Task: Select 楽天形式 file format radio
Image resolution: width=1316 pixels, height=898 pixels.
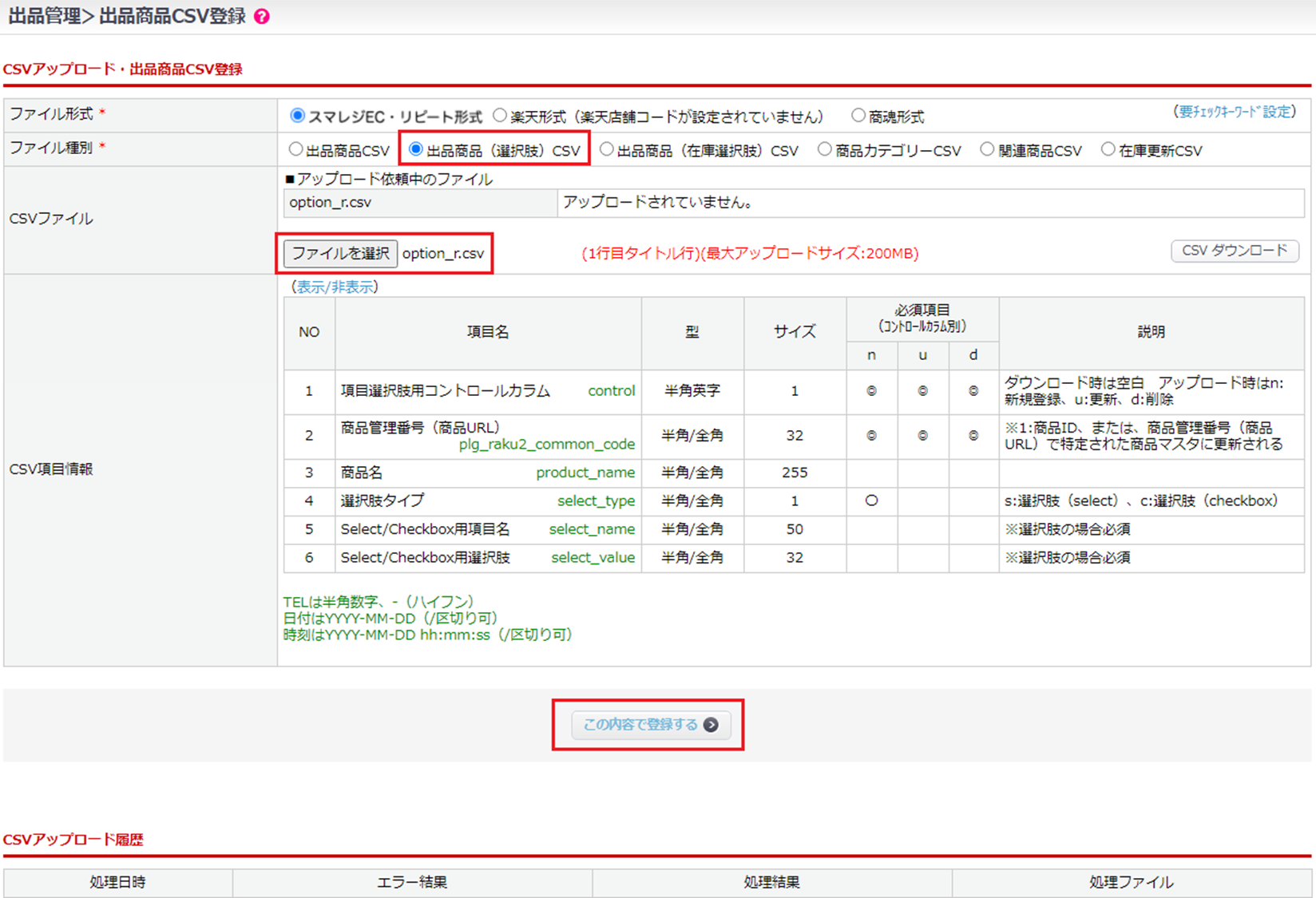Action: click(x=501, y=116)
